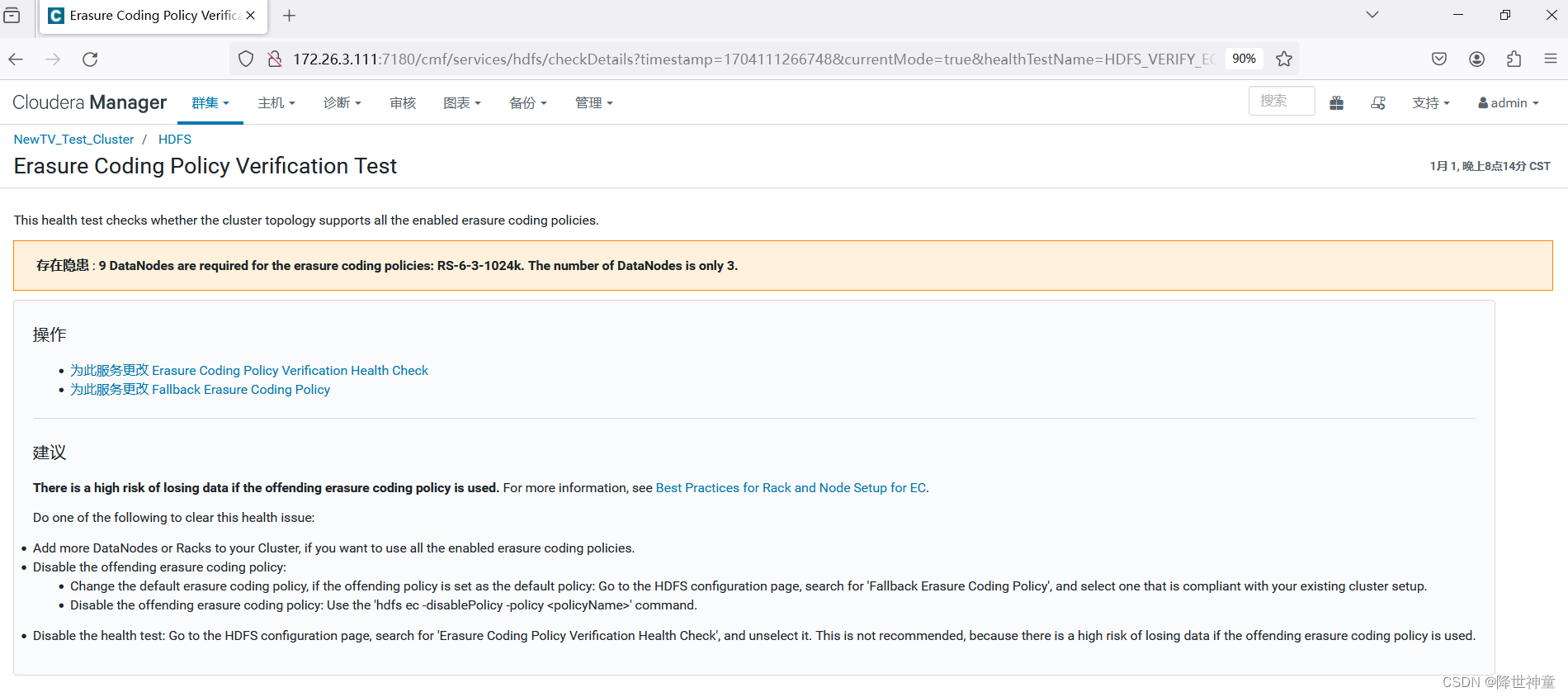Expand the 群集 menu
The width and height of the screenshot is (1568, 697).
click(210, 102)
